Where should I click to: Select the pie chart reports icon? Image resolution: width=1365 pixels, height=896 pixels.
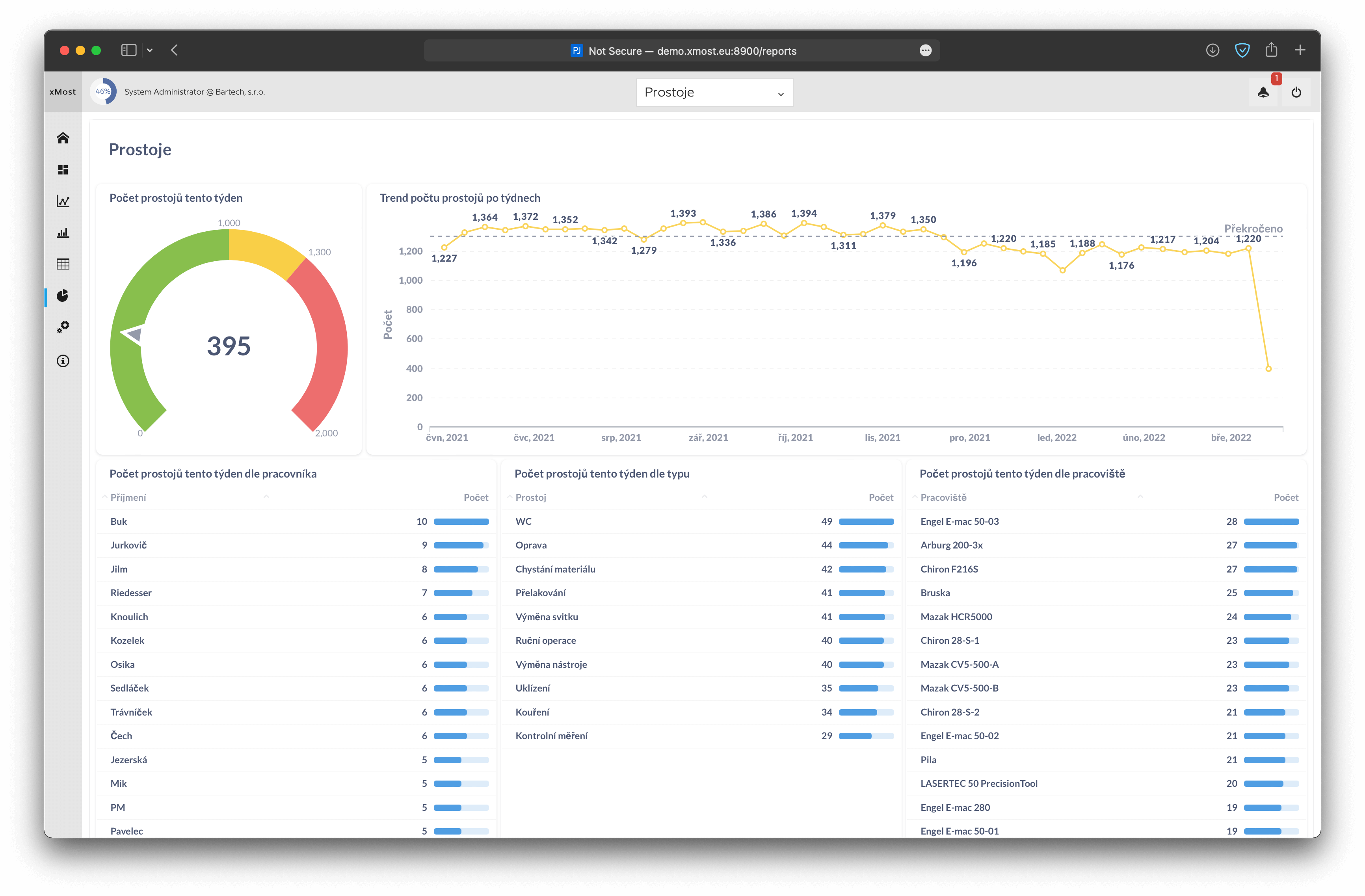[x=63, y=296]
